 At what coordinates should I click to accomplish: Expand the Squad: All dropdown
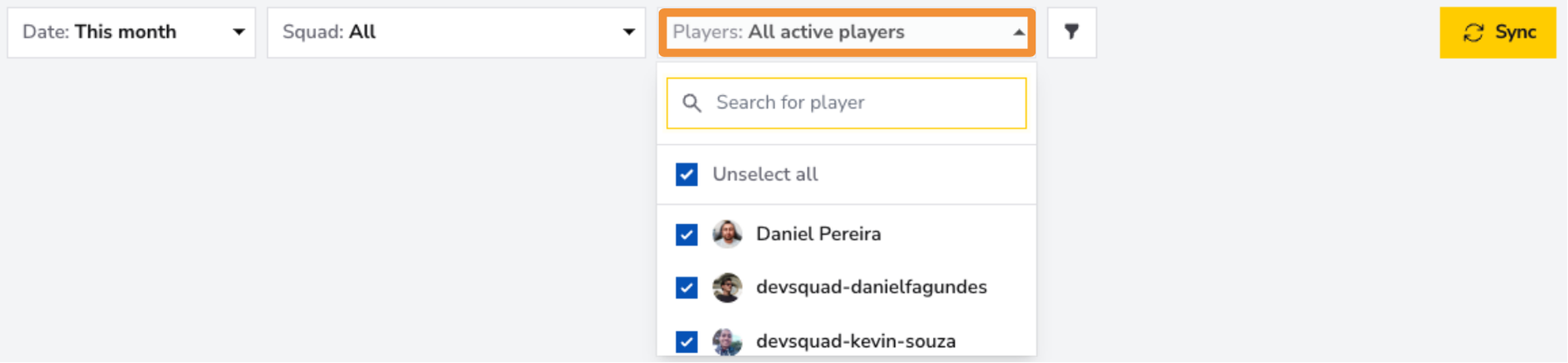457,33
